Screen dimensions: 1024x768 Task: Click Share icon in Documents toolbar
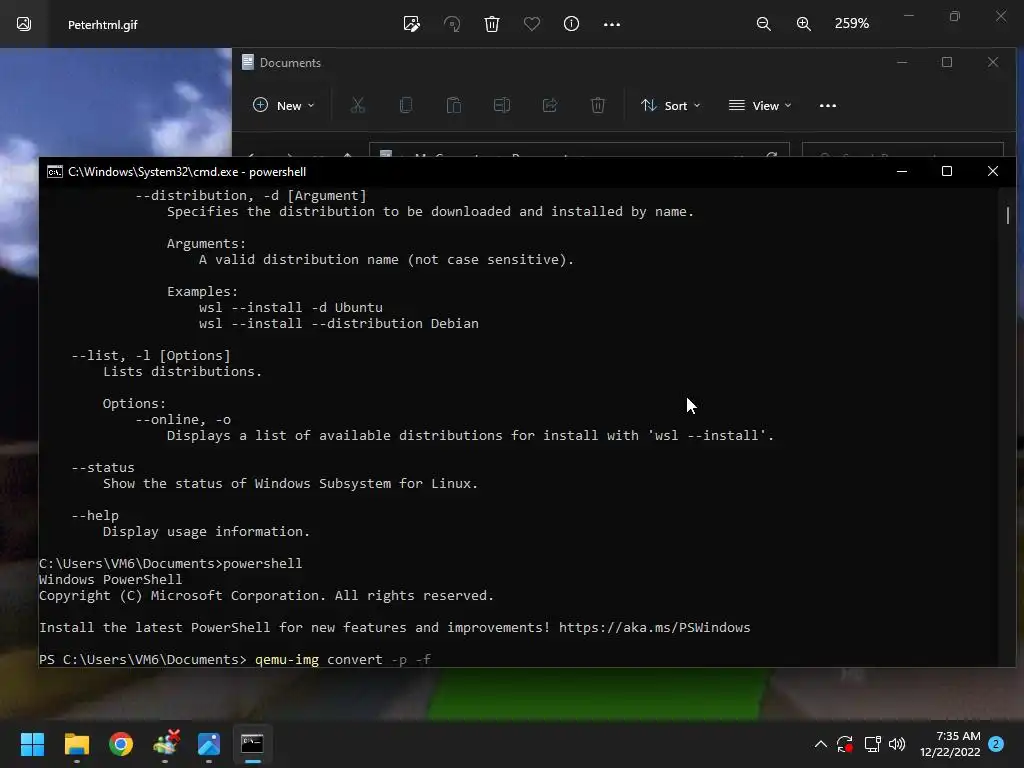[550, 105]
